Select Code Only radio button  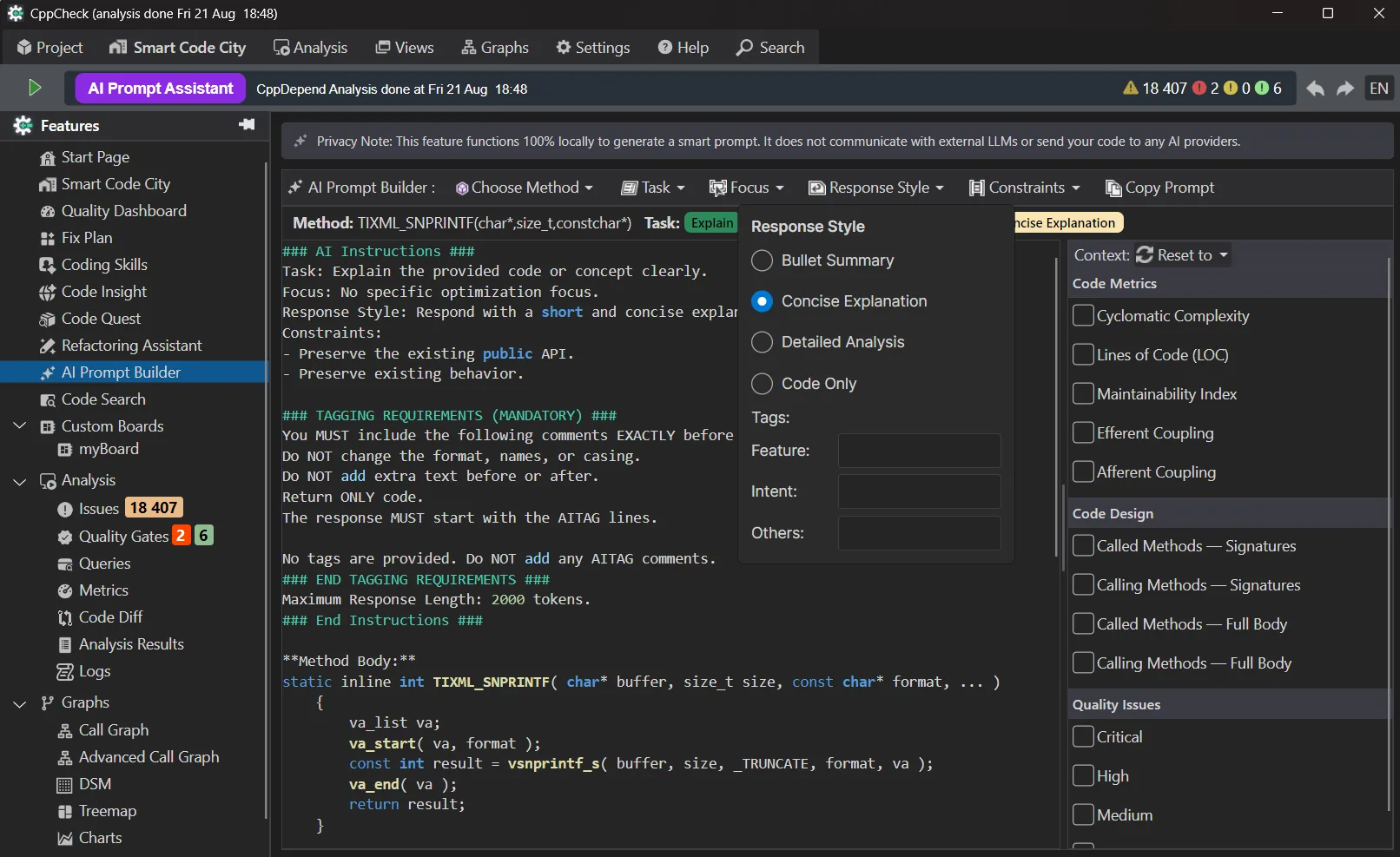click(762, 384)
